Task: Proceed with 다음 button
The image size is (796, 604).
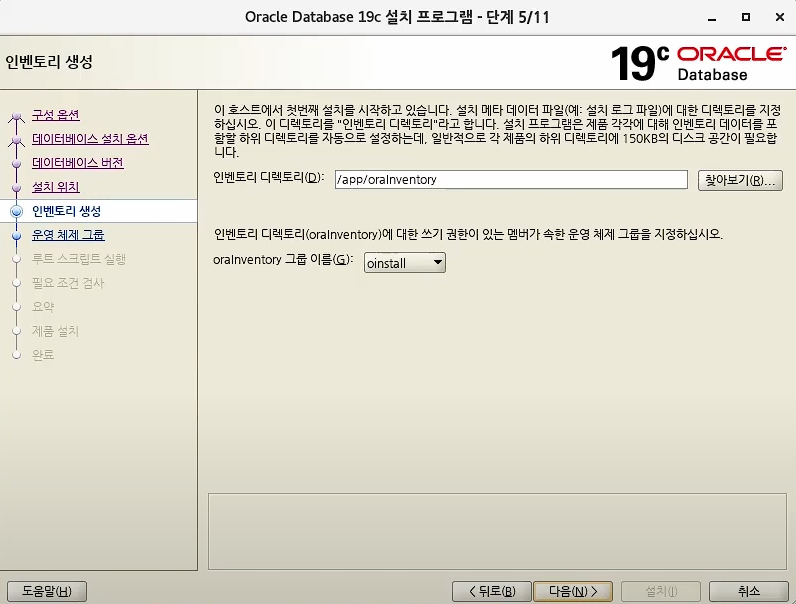Action: 573,591
